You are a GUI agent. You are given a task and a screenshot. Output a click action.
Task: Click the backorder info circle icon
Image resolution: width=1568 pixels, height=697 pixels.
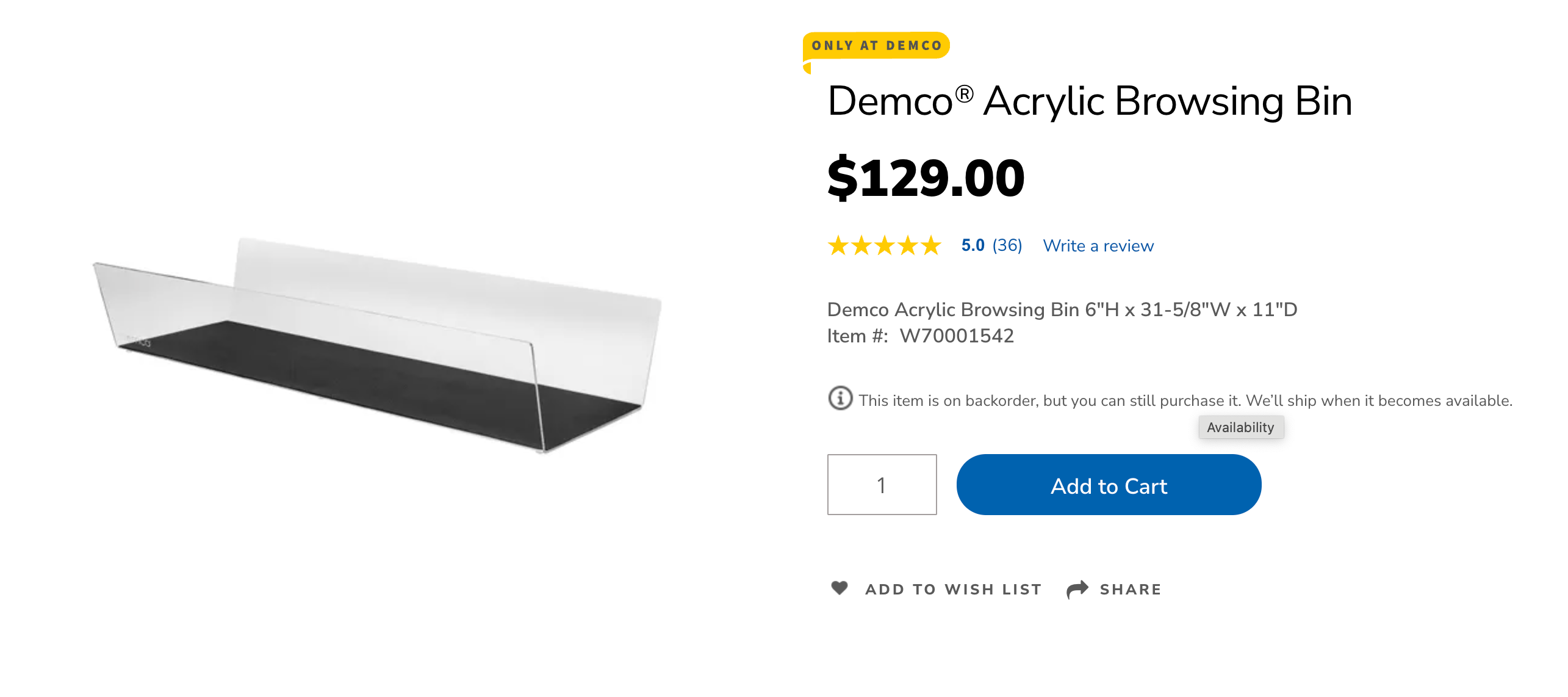click(x=840, y=398)
